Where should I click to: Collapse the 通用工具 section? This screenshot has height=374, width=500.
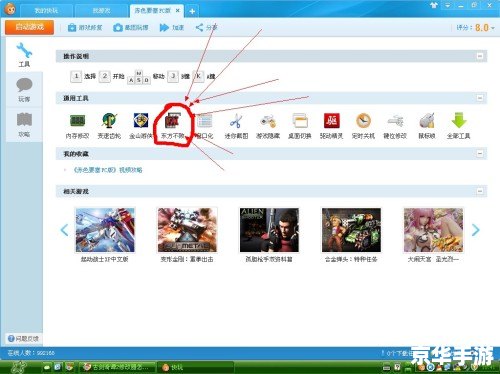(480, 98)
